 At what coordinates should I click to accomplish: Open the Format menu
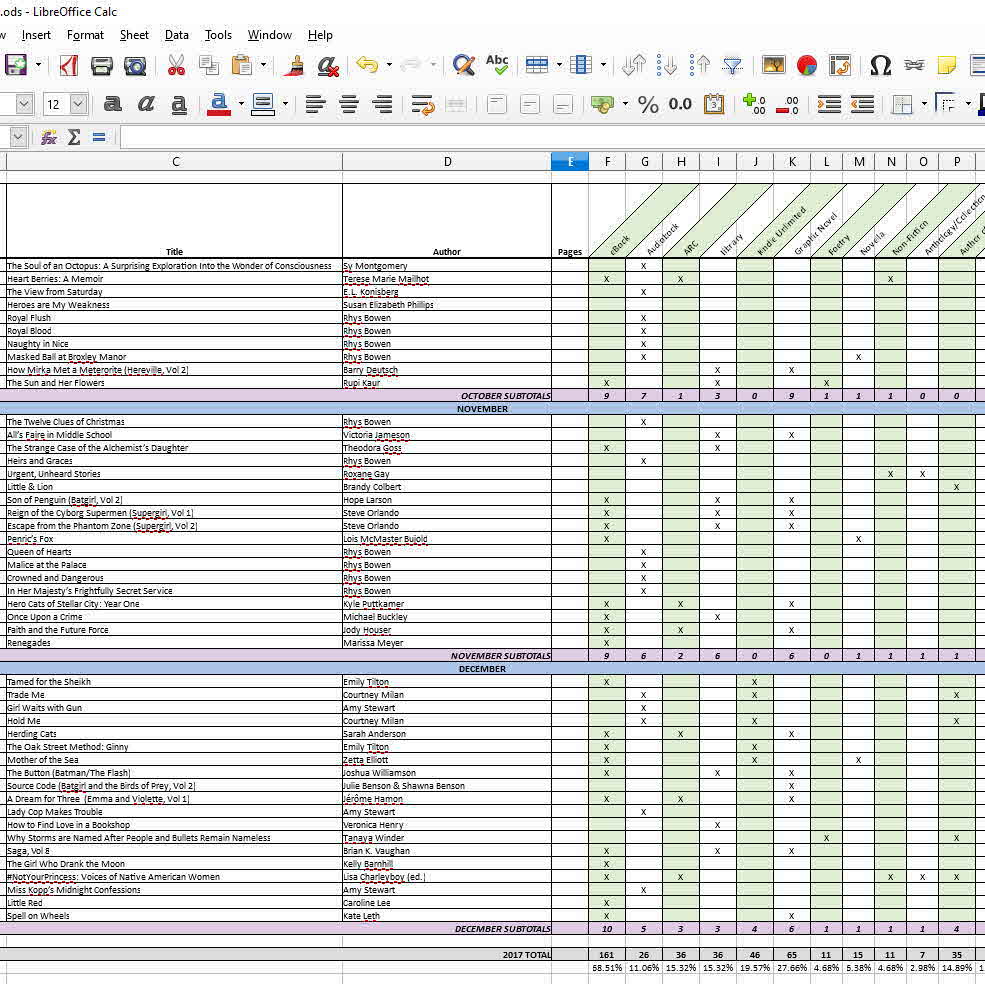pyautogui.click(x=85, y=35)
